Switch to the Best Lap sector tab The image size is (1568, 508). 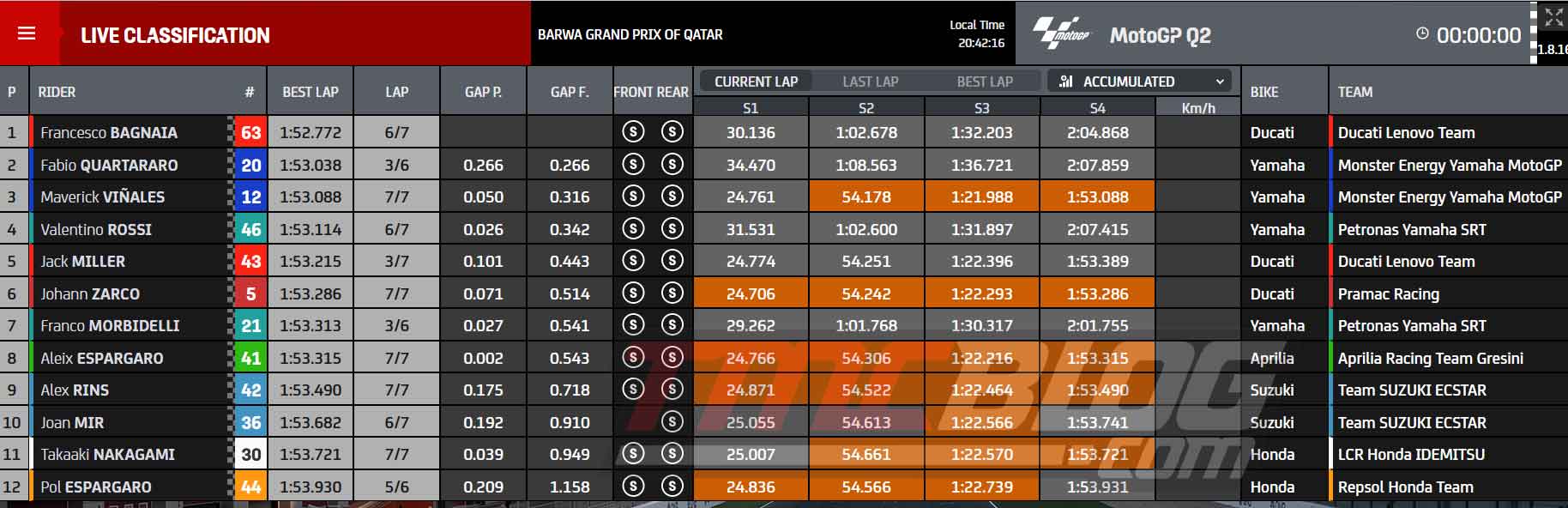tap(985, 82)
